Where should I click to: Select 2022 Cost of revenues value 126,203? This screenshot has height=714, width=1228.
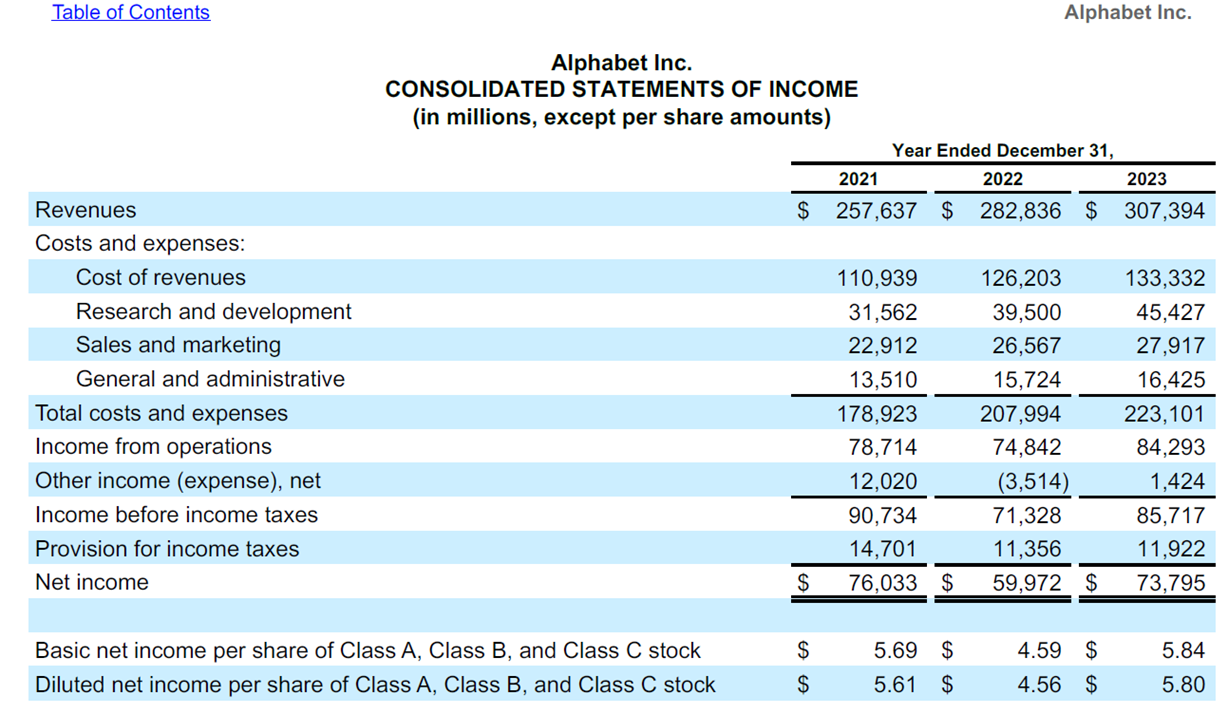point(1021,279)
